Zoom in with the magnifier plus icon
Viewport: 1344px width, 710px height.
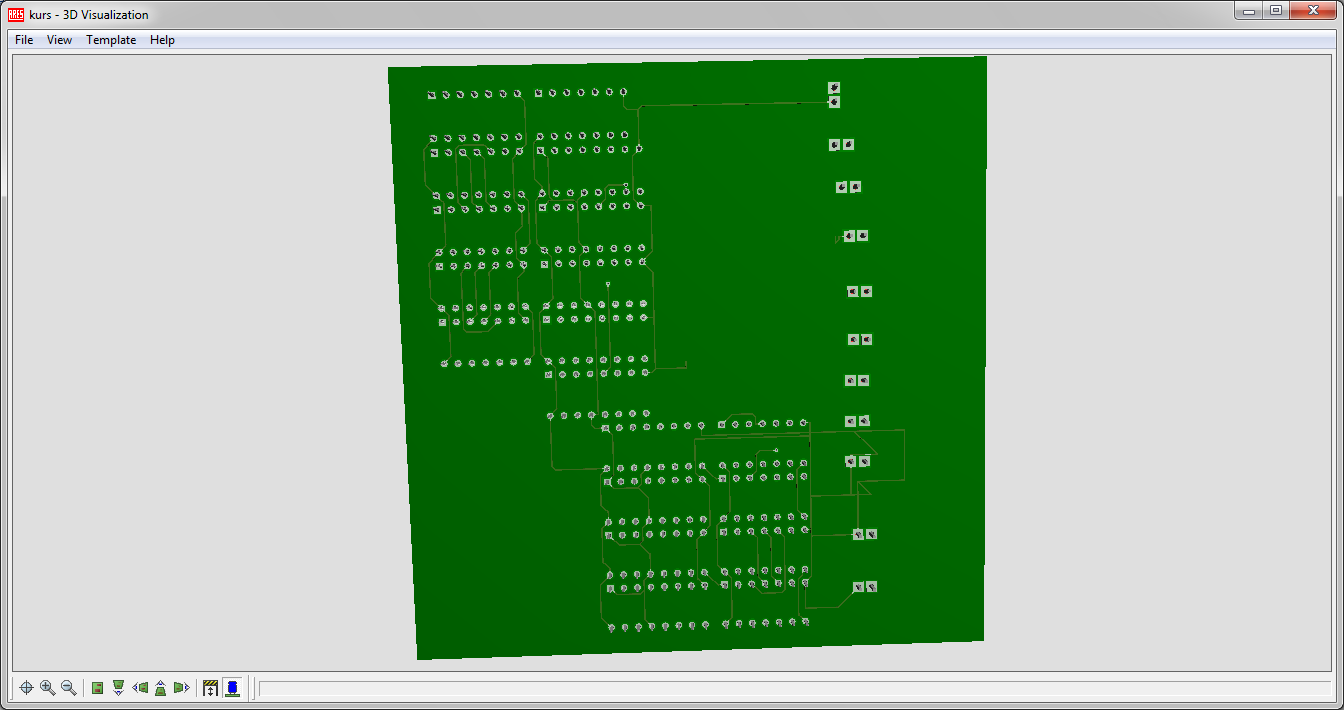47,688
